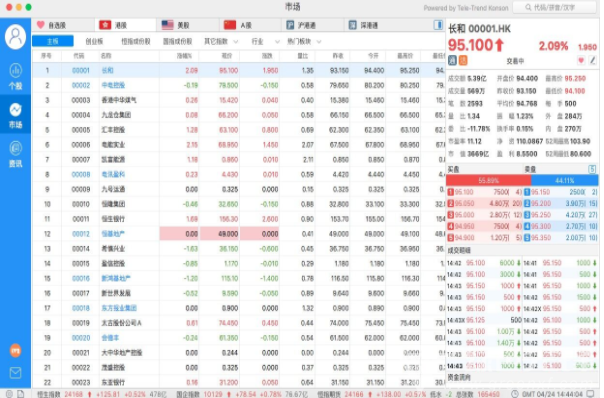The image size is (604, 398).
Task: Switch to the 自选股 watchlist tab
Action: tap(63, 25)
